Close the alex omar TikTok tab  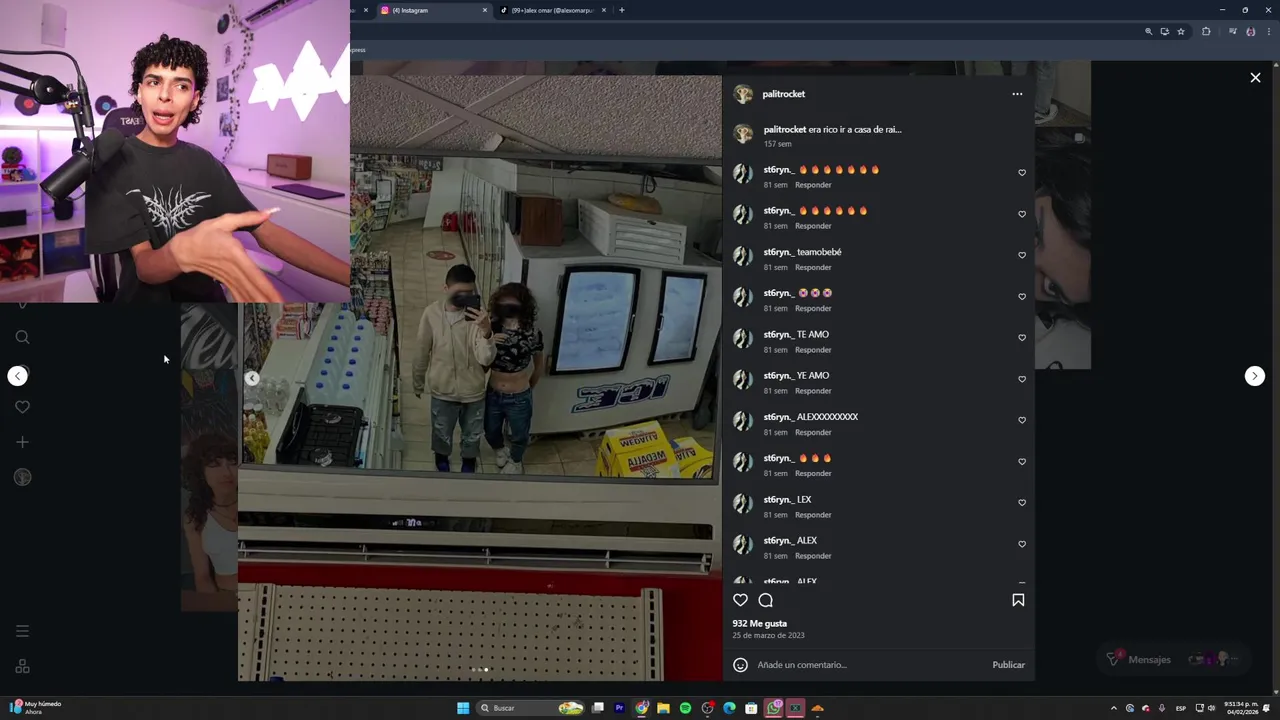[x=604, y=10]
